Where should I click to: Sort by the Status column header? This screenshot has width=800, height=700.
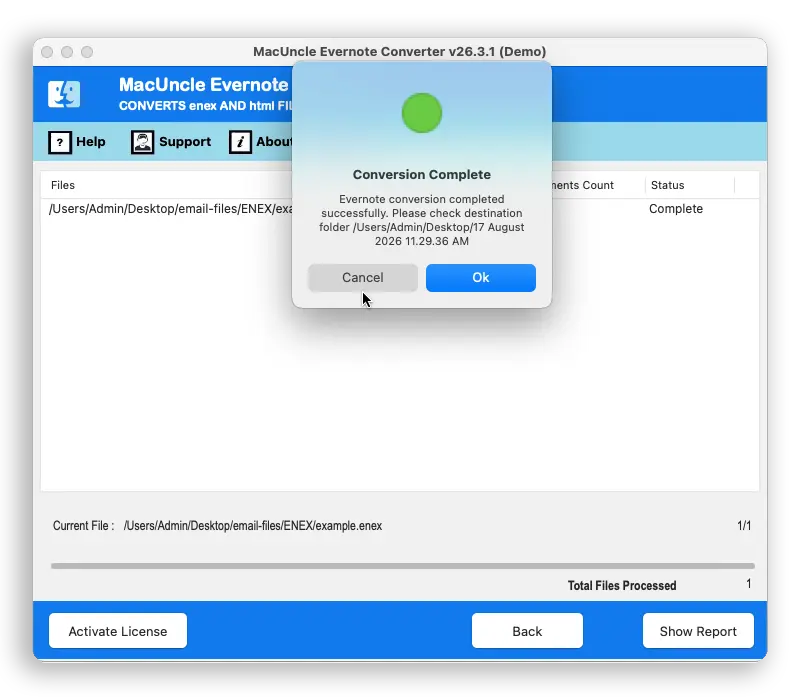click(x=667, y=185)
